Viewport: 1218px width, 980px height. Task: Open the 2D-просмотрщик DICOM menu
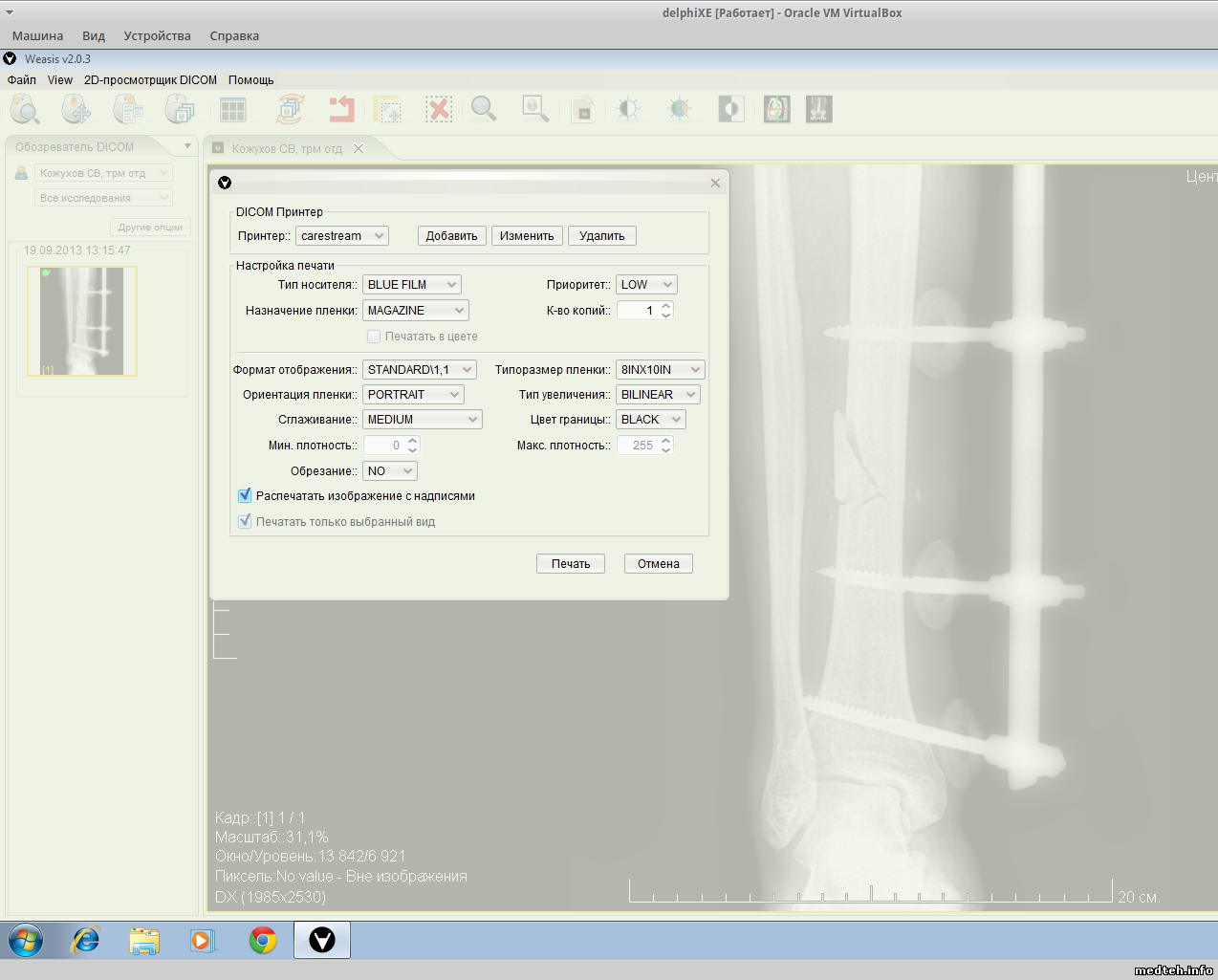150,80
